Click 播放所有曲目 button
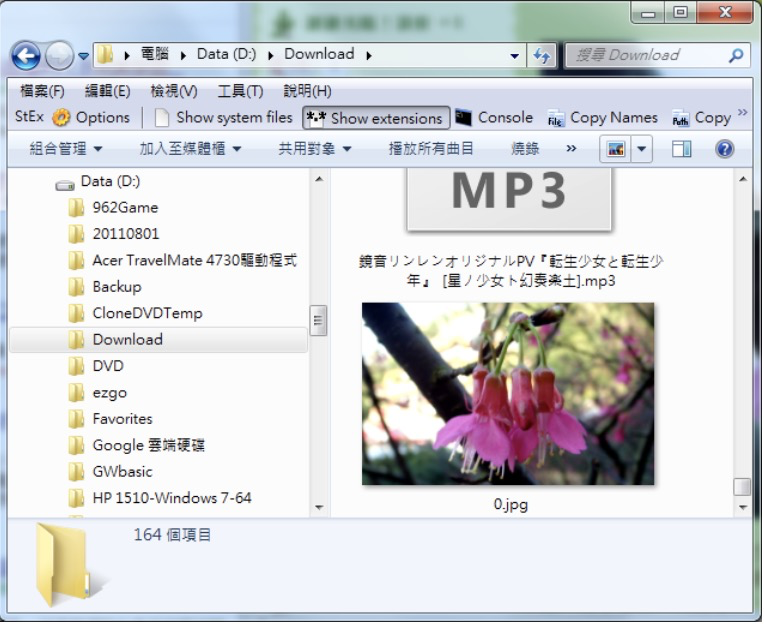This screenshot has height=624, width=764. (431, 149)
